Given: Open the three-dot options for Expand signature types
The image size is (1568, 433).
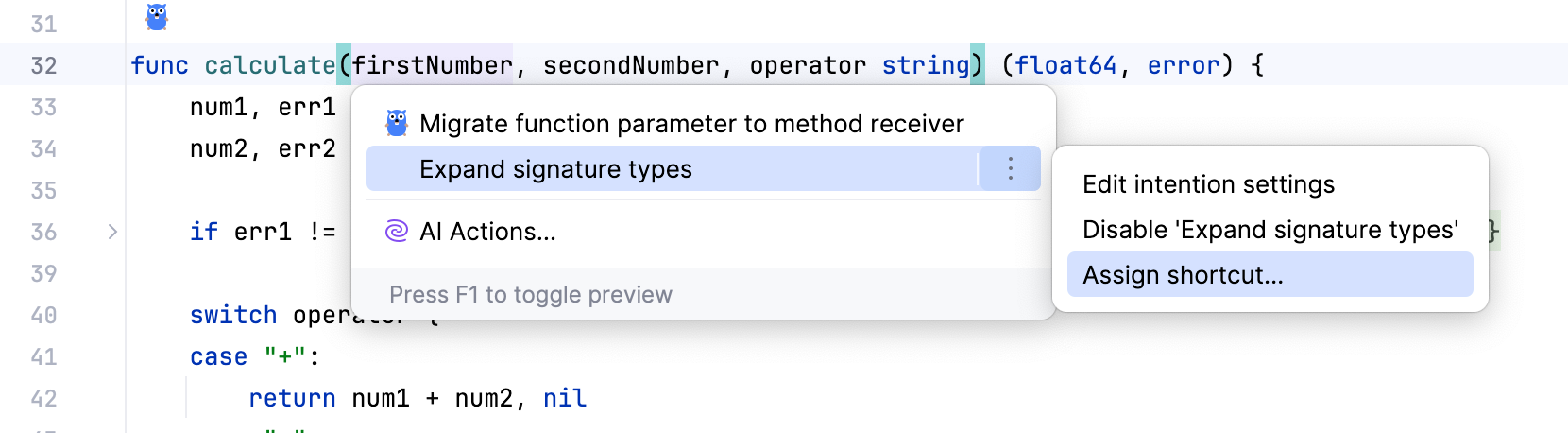Looking at the screenshot, I should (1010, 169).
